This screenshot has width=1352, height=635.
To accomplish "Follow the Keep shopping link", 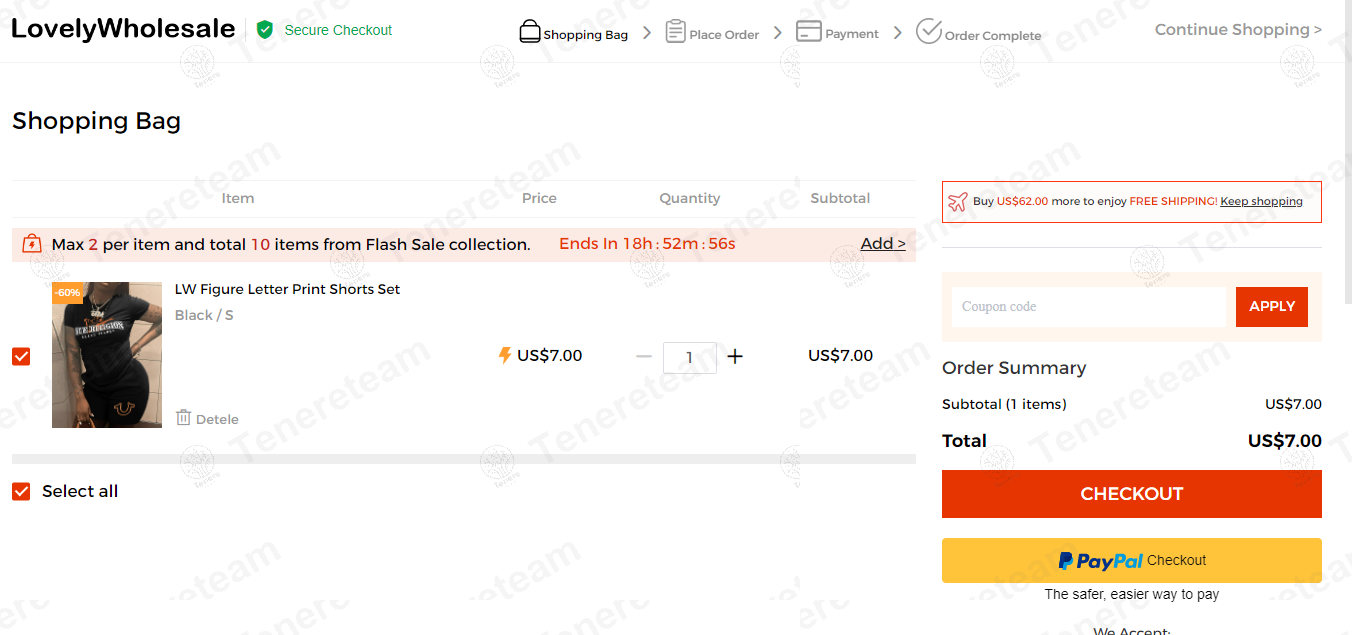I will [1261, 201].
